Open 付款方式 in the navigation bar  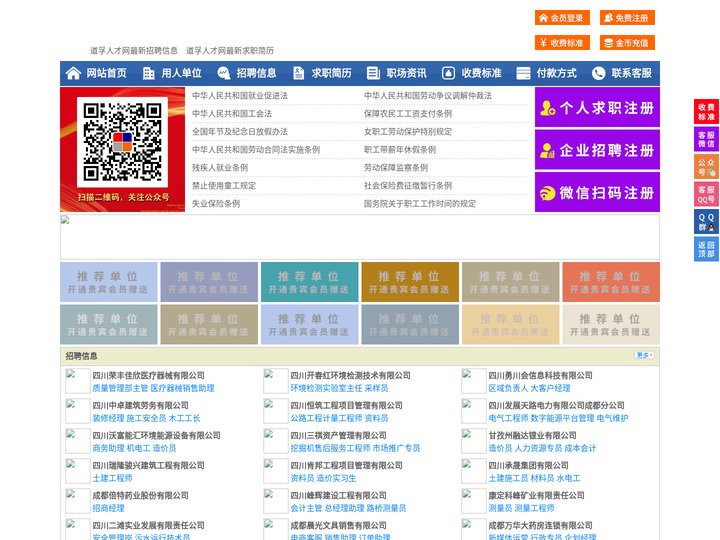point(557,73)
